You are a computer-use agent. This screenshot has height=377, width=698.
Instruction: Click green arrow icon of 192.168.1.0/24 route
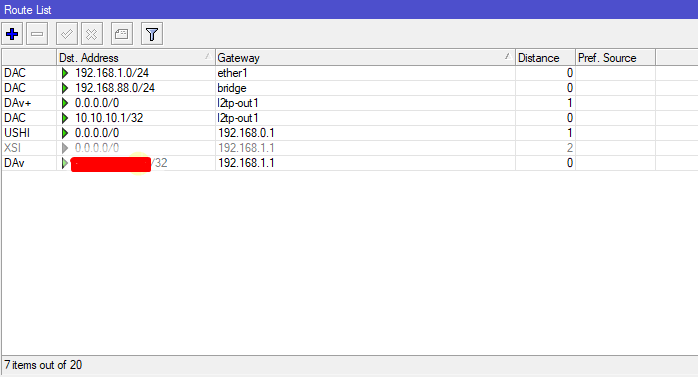click(65, 73)
